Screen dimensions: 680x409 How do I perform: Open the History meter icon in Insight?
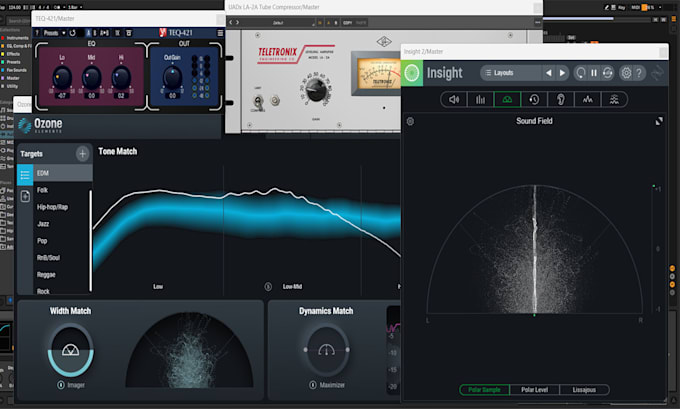(534, 99)
